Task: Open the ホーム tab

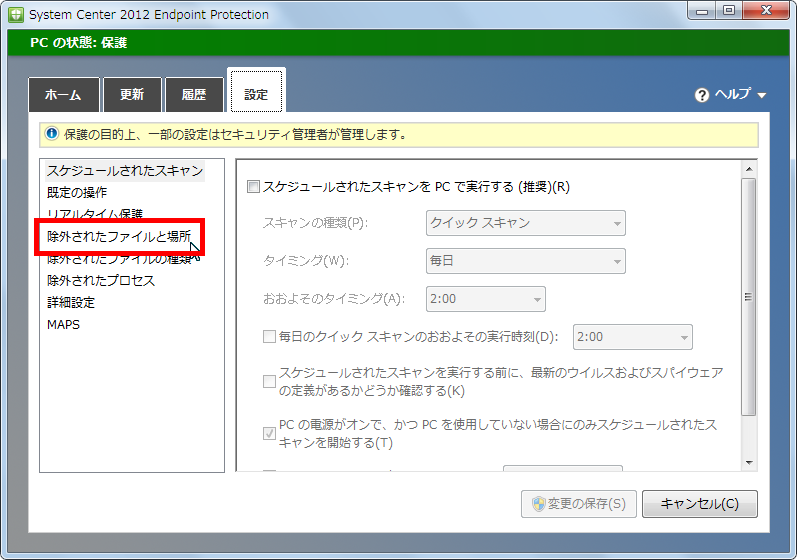Action: 64,95
